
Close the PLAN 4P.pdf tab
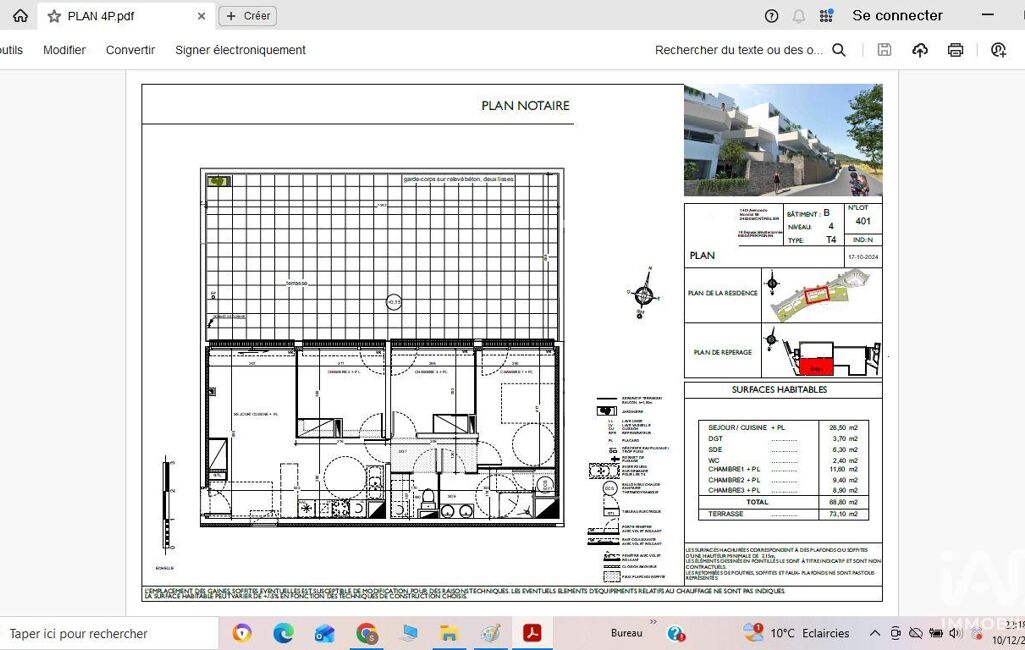point(201,16)
